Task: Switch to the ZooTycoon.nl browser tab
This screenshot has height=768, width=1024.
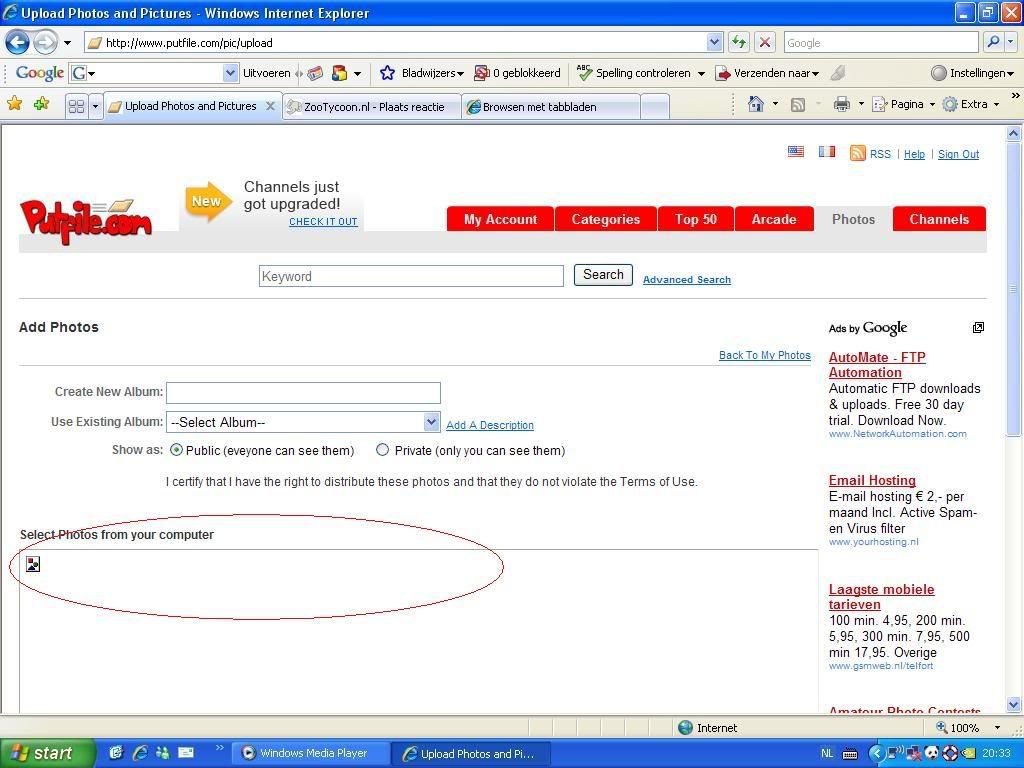Action: (373, 106)
